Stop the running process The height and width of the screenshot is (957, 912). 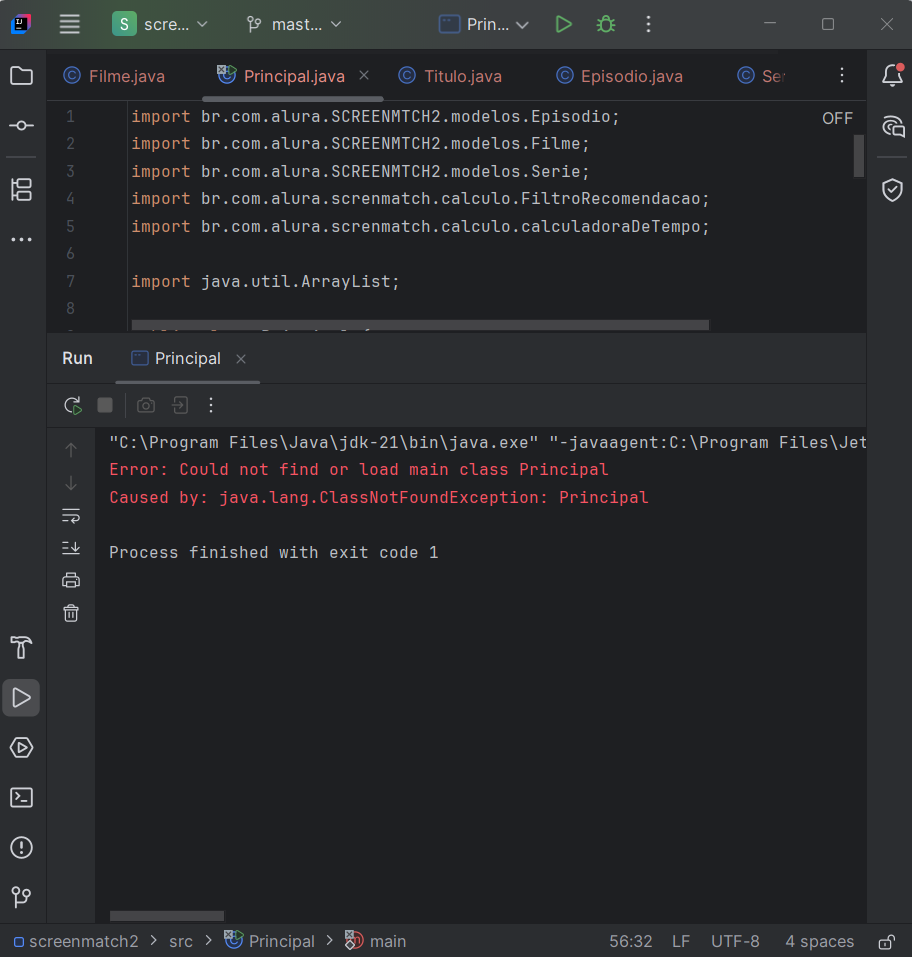click(105, 405)
